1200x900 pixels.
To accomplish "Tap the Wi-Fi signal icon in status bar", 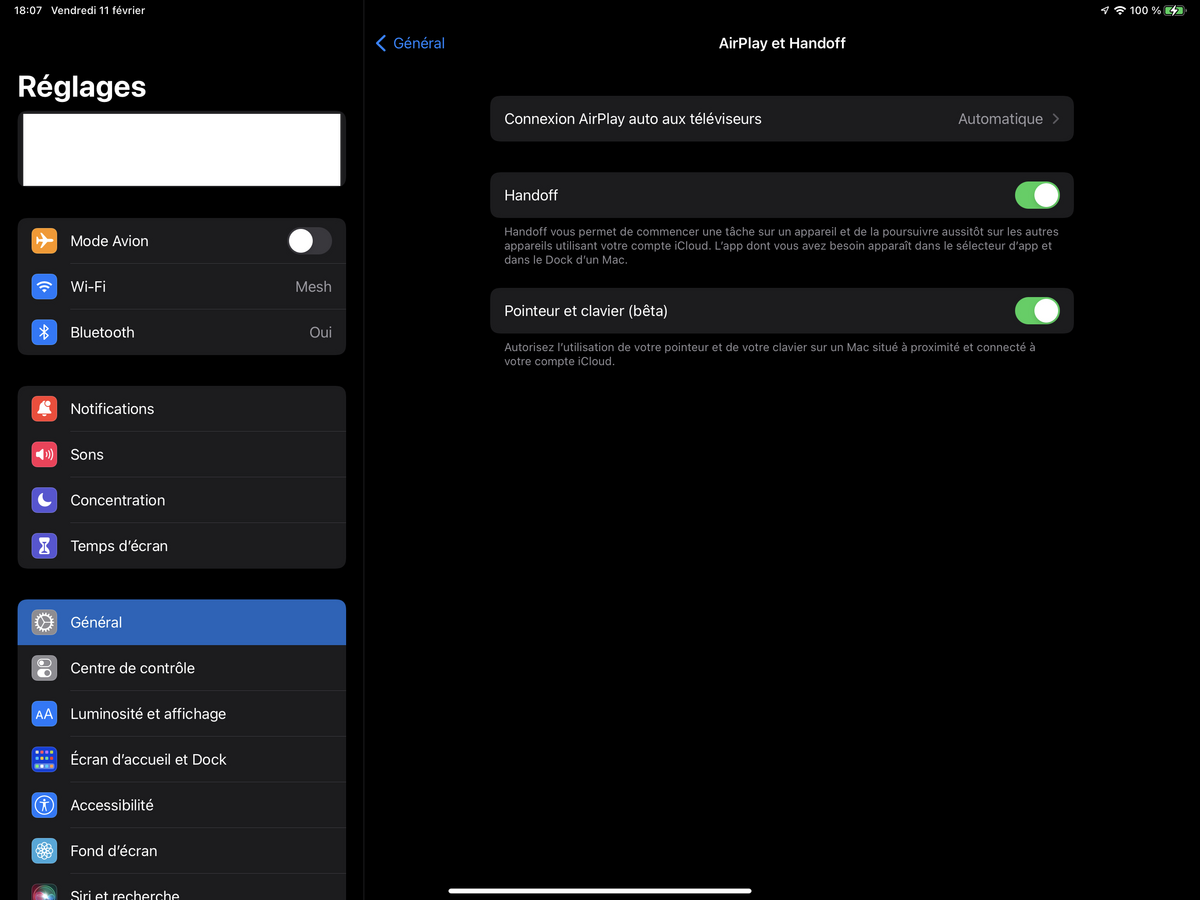I will (1120, 10).
